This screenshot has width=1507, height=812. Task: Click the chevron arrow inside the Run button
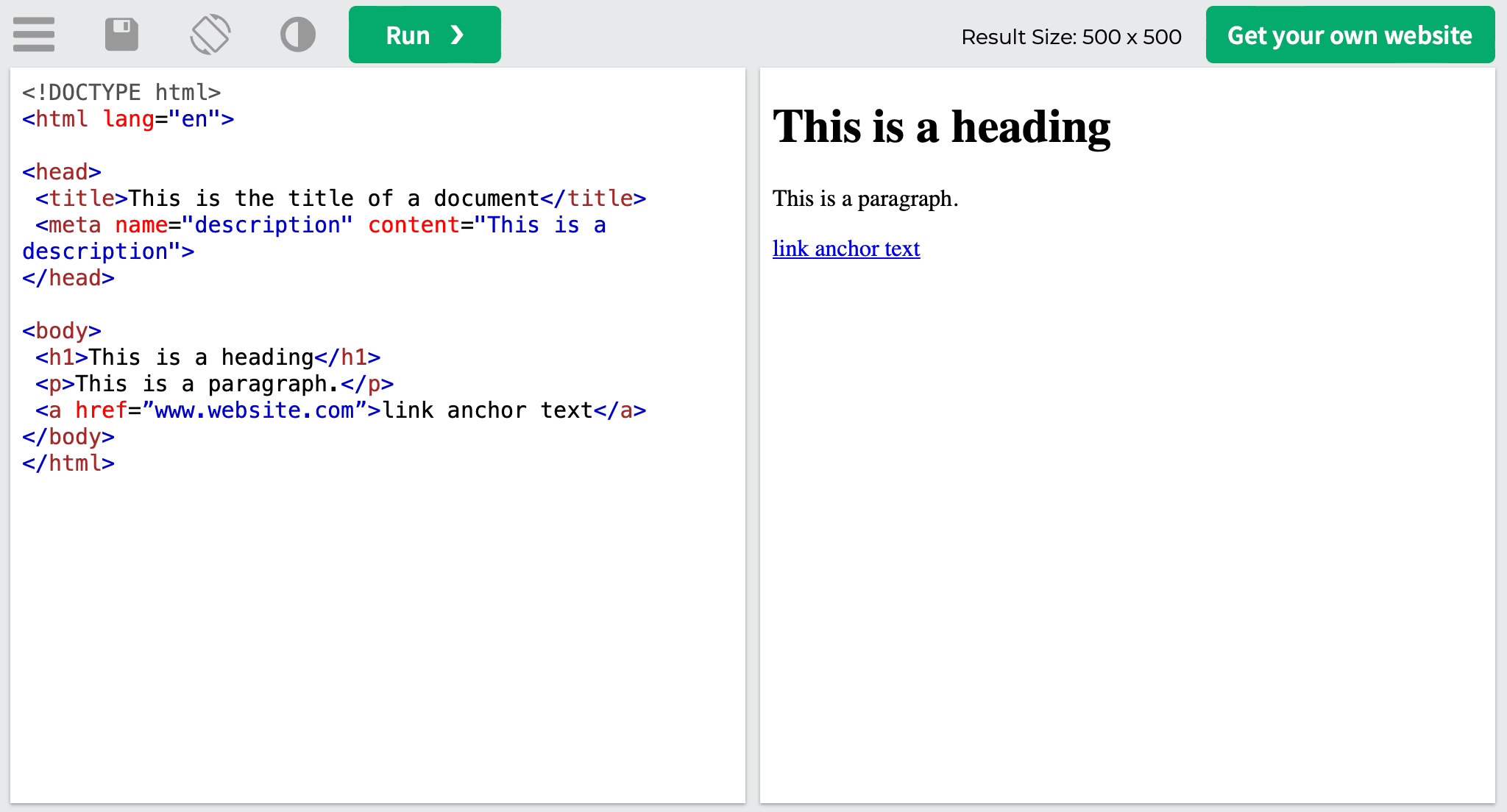point(458,34)
